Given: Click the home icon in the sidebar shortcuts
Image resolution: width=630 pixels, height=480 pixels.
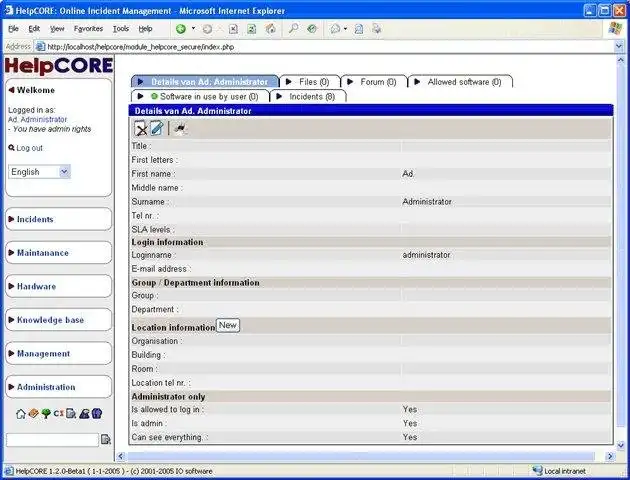Looking at the screenshot, I should point(21,413).
